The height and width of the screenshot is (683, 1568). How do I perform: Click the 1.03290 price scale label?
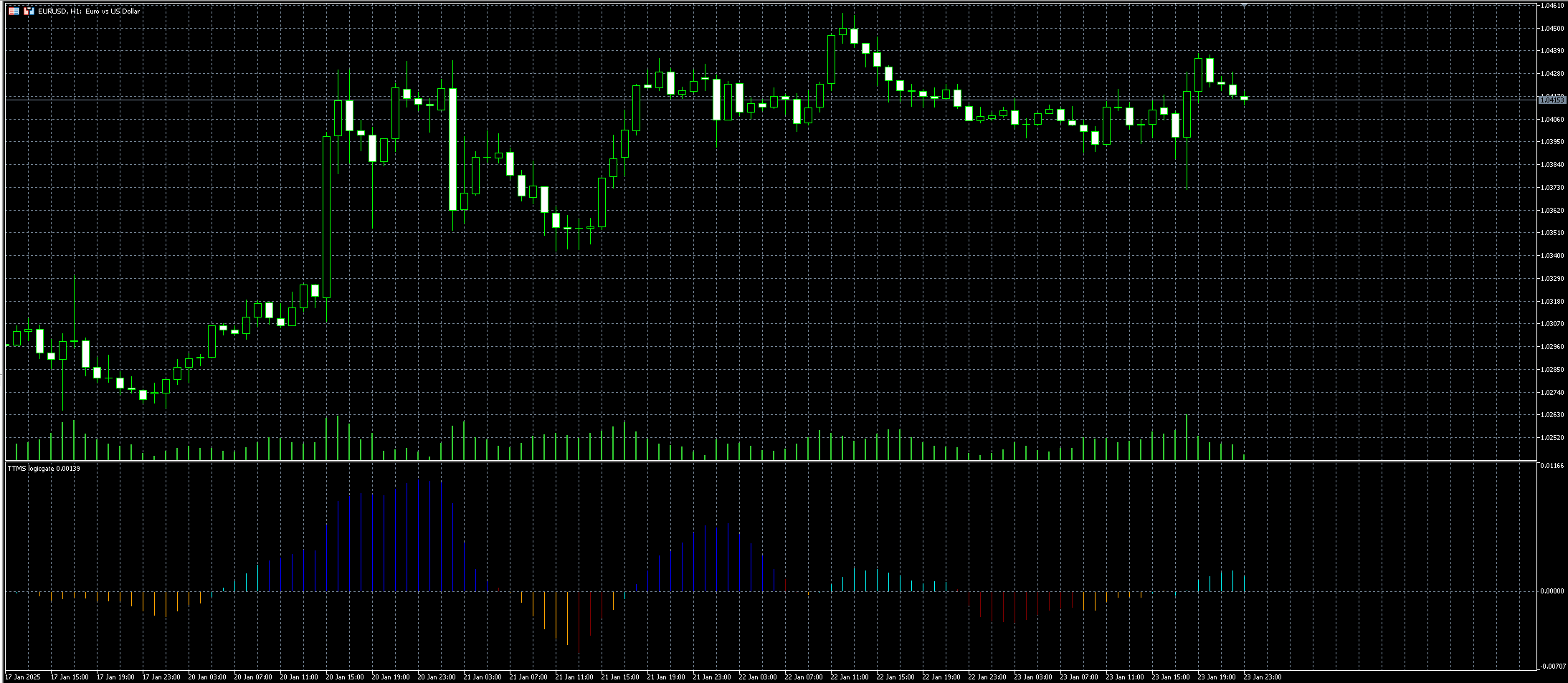click(1552, 279)
